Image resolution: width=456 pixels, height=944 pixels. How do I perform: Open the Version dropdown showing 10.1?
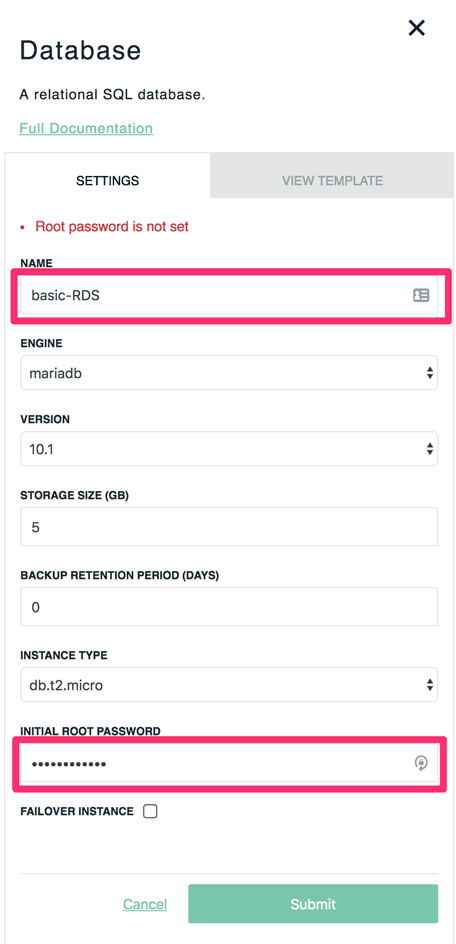[229, 449]
